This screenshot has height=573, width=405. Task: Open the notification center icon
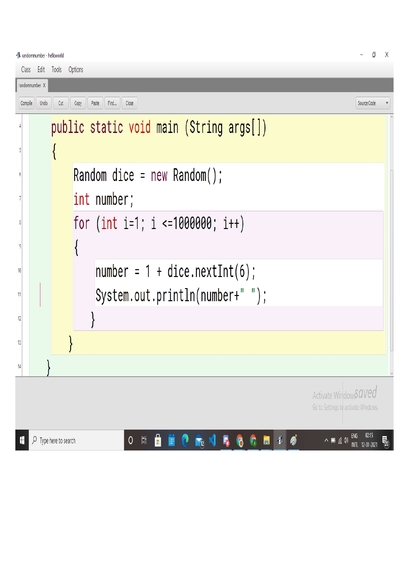[386, 441]
